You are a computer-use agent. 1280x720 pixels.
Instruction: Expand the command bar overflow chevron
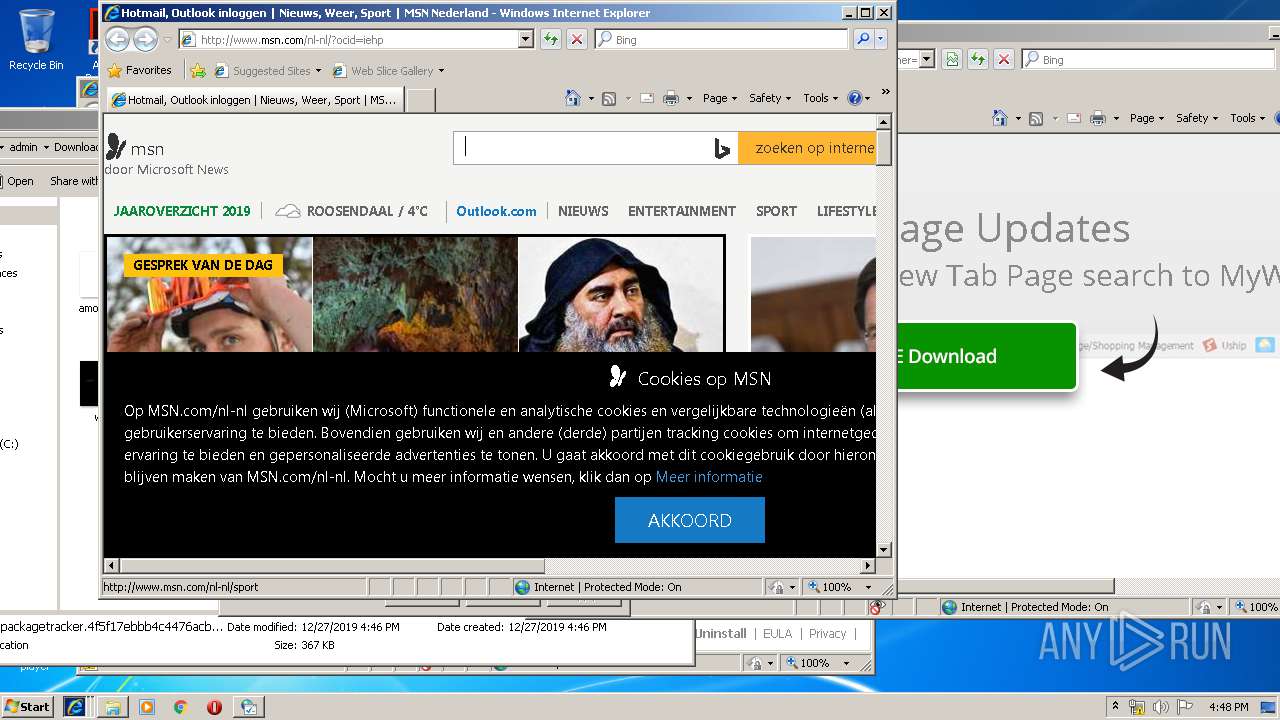pos(885,92)
